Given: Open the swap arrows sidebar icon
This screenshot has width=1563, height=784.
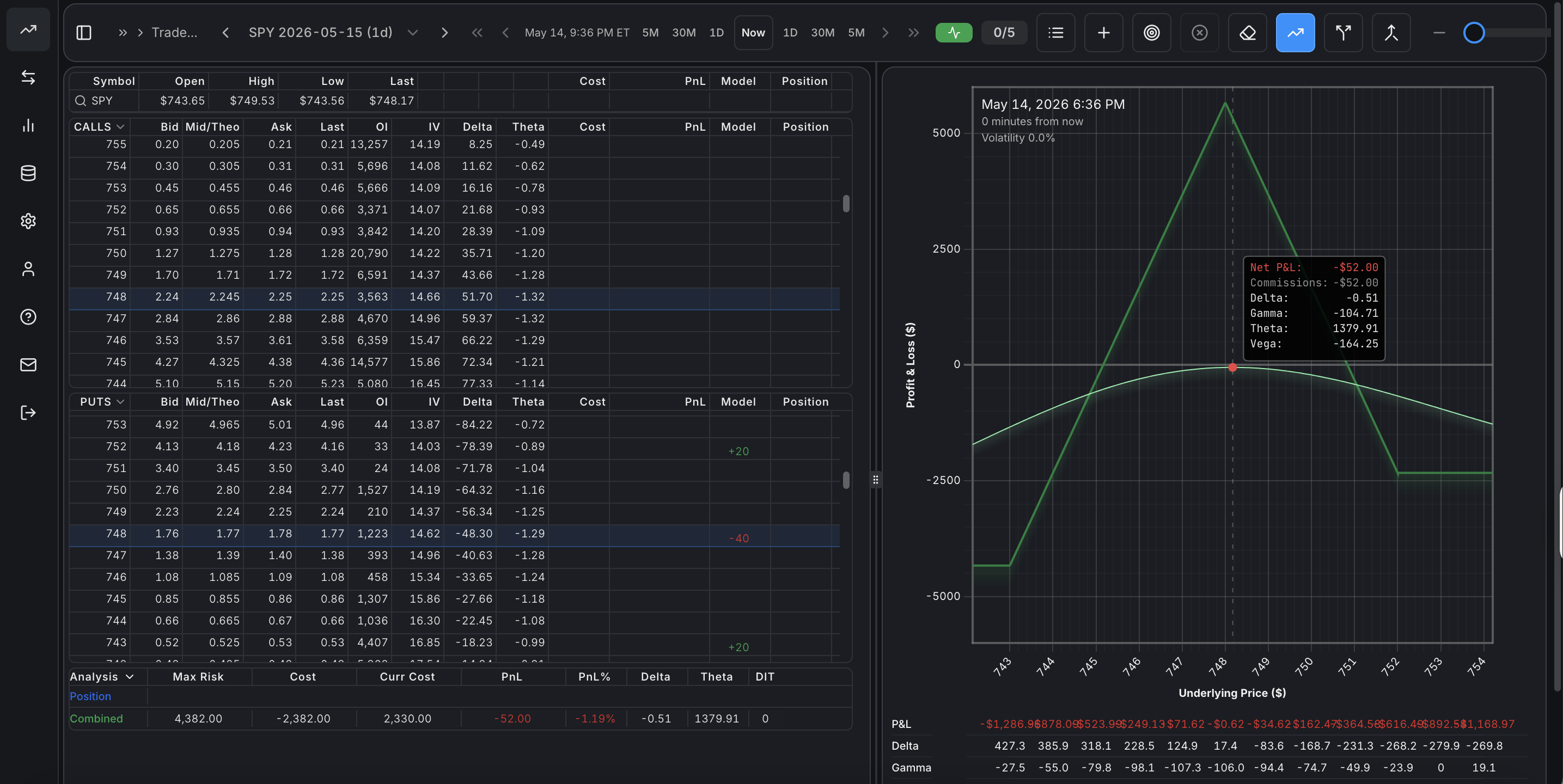Looking at the screenshot, I should pos(28,78).
